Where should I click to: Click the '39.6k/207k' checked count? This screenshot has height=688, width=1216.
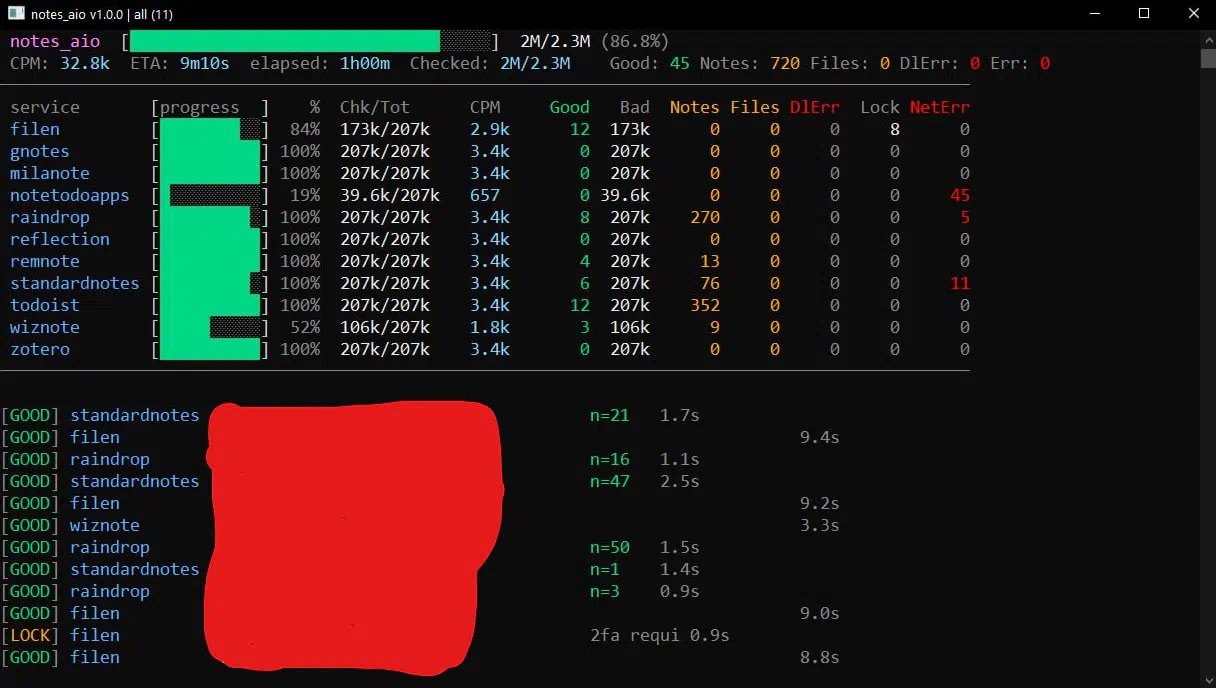(x=390, y=195)
